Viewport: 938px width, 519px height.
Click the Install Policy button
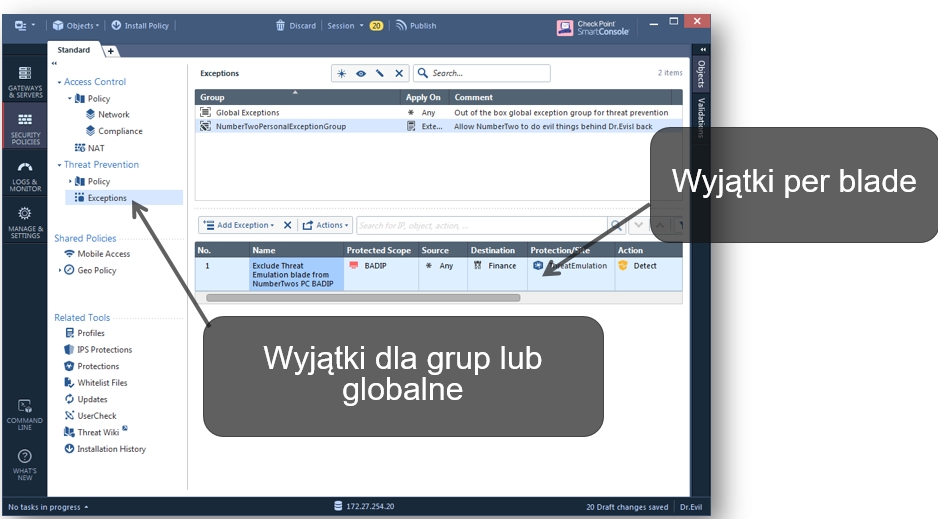pos(140,25)
